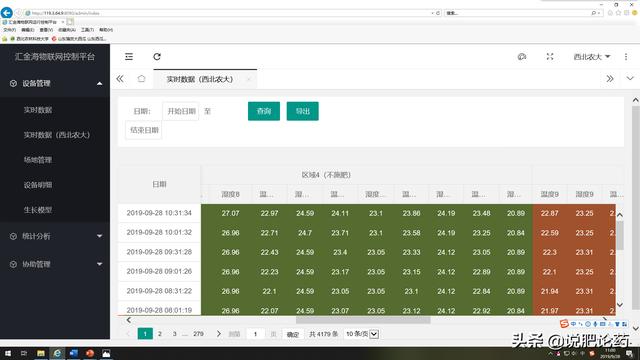Open the blue app icon on taskbar

point(73,353)
